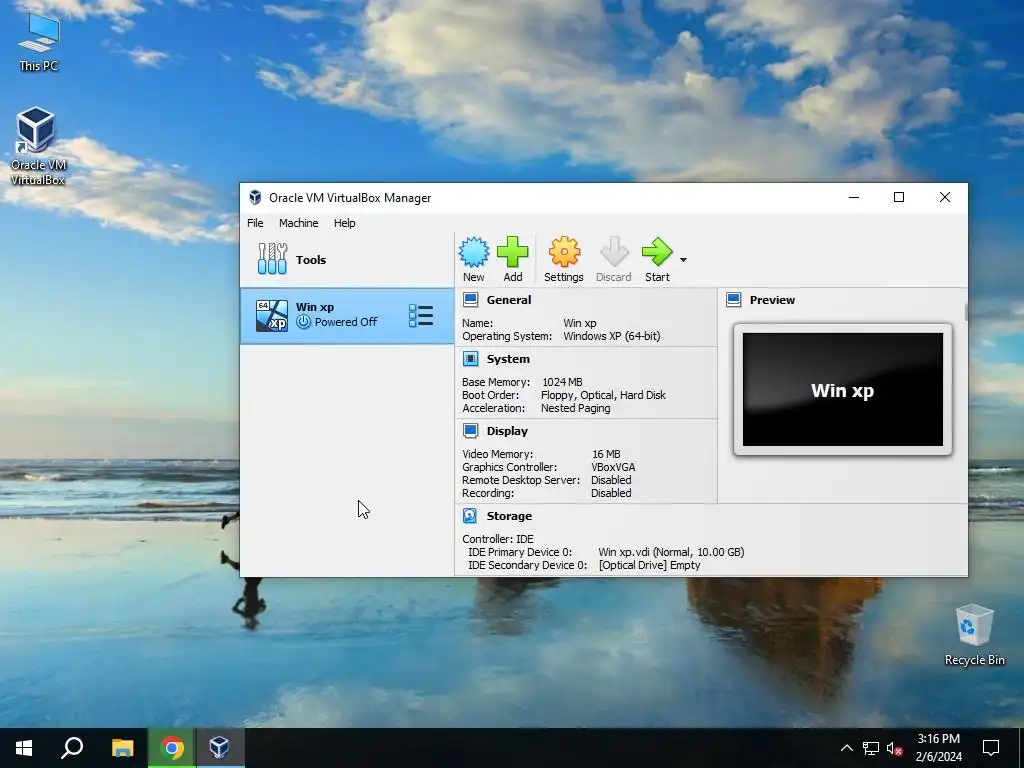This screenshot has height=768, width=1024.
Task: Click the General section icon
Action: click(470, 300)
